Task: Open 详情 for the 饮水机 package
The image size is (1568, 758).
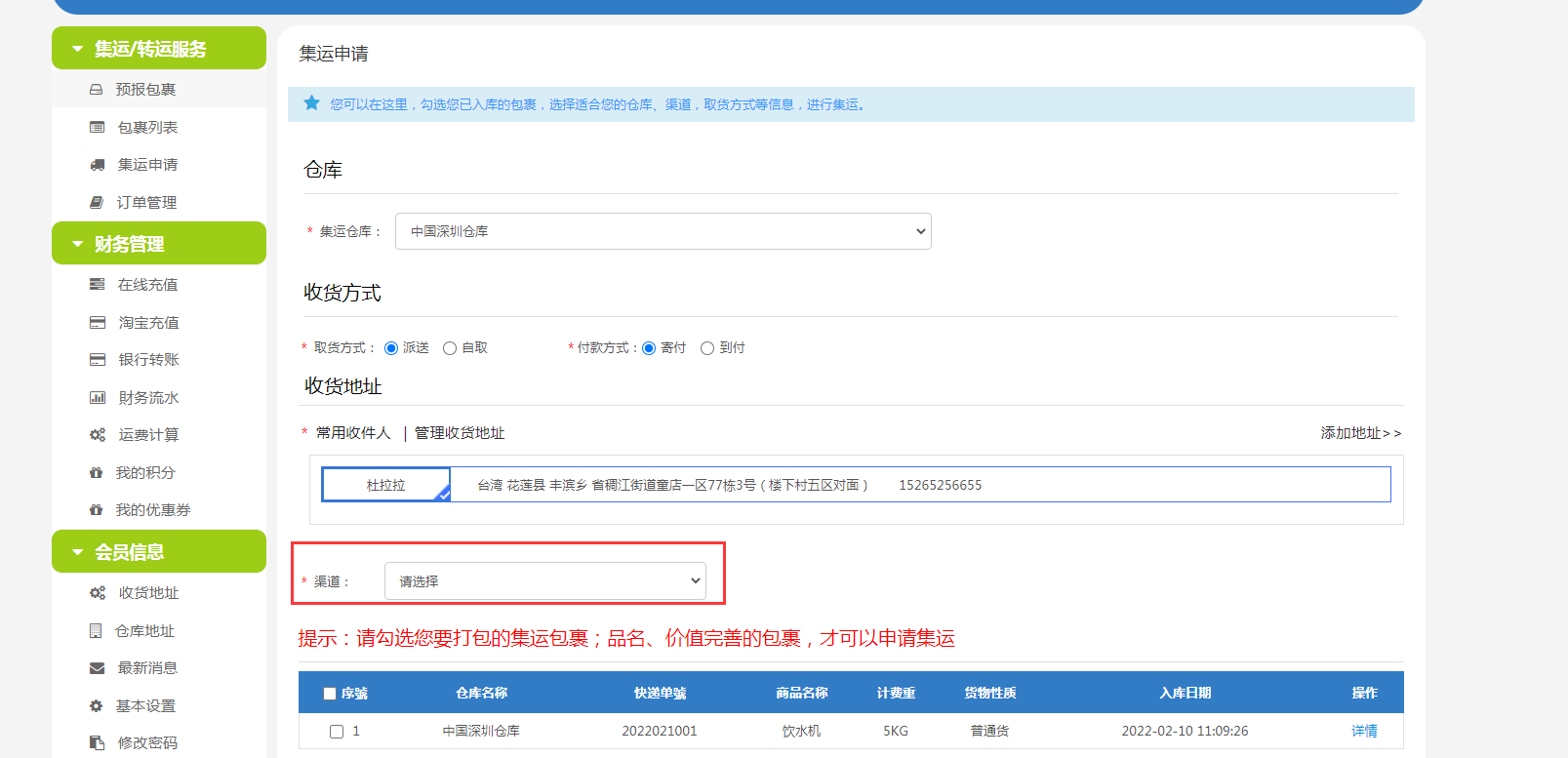Action: click(1364, 731)
